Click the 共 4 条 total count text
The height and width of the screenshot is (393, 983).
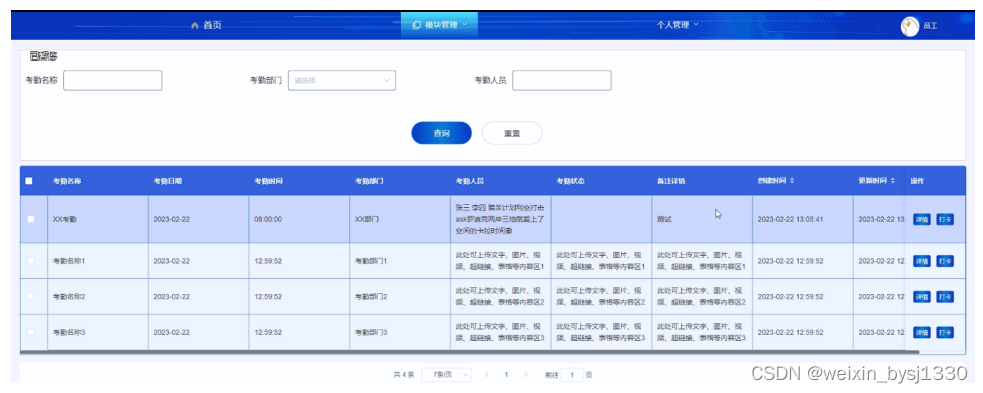click(404, 375)
